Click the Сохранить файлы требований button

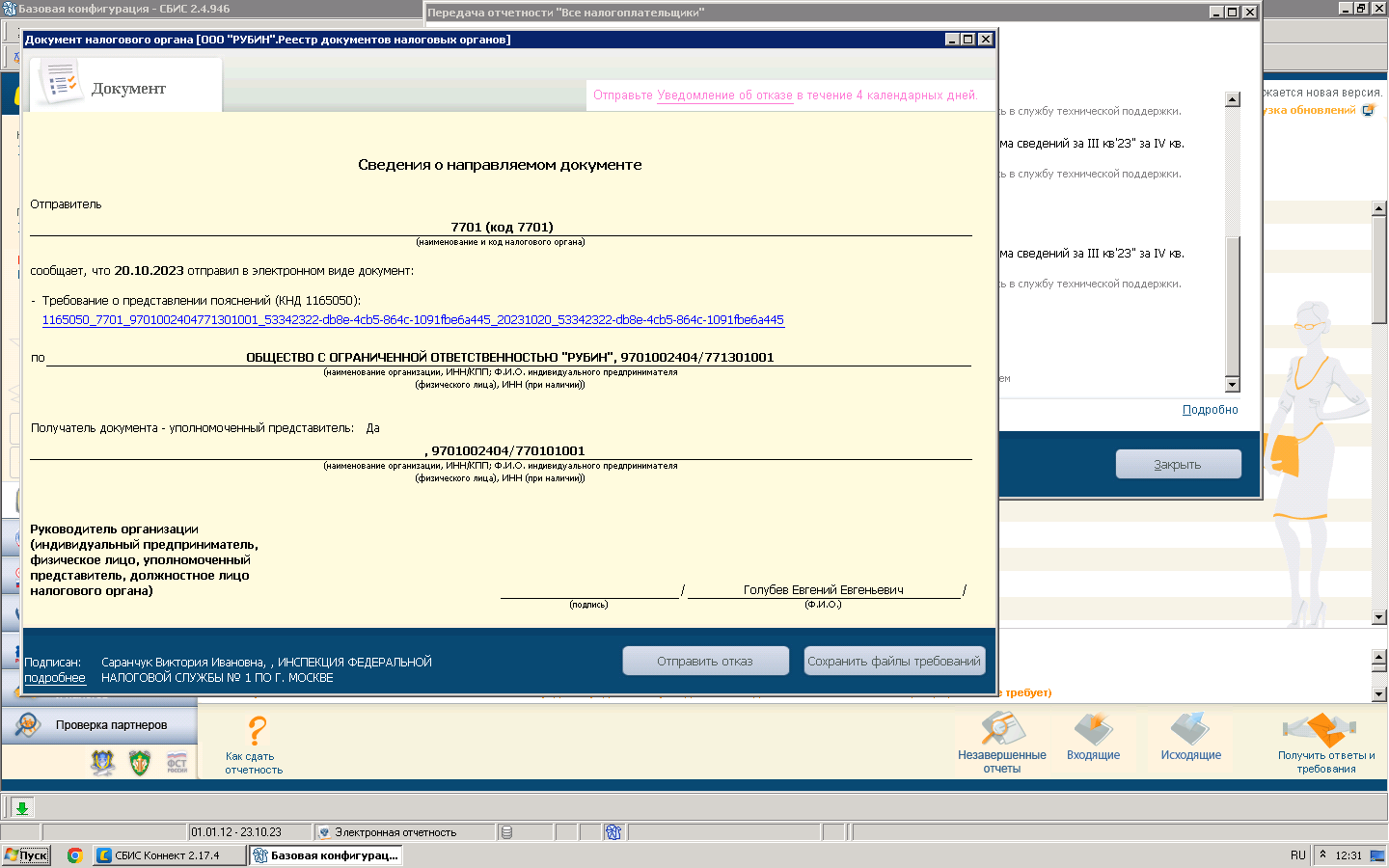click(x=894, y=661)
